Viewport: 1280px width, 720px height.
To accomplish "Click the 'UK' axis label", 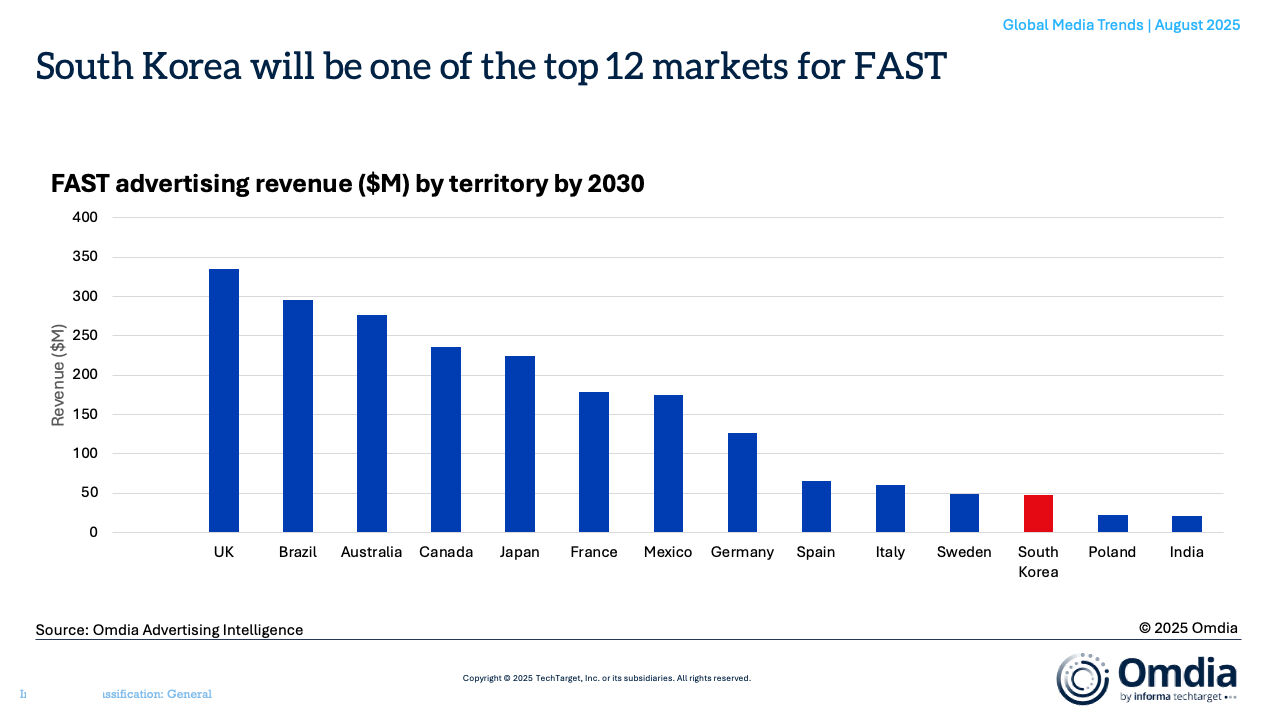I will pyautogui.click(x=224, y=552).
